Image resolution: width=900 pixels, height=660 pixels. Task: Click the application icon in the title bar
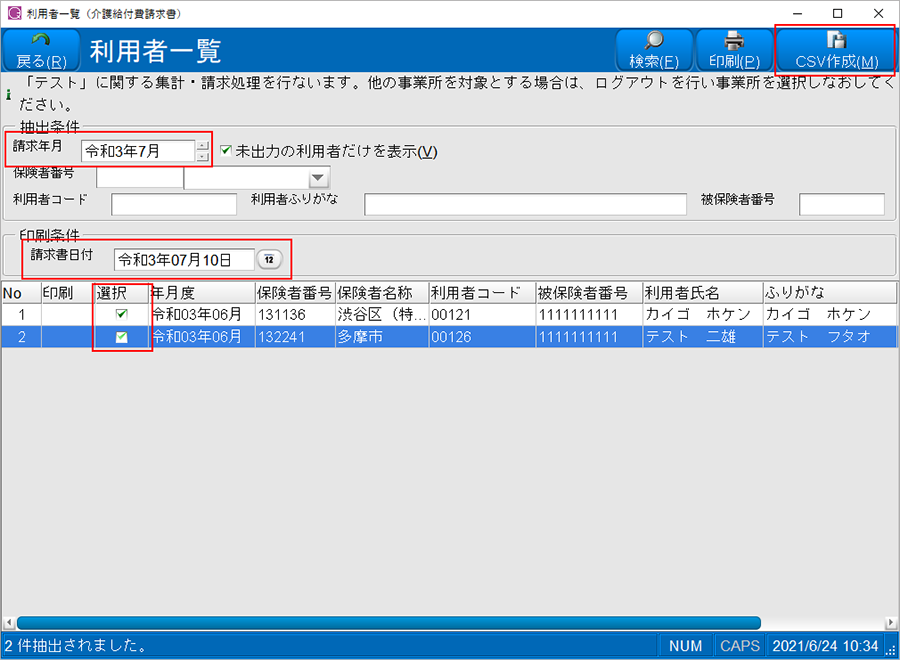pos(13,13)
